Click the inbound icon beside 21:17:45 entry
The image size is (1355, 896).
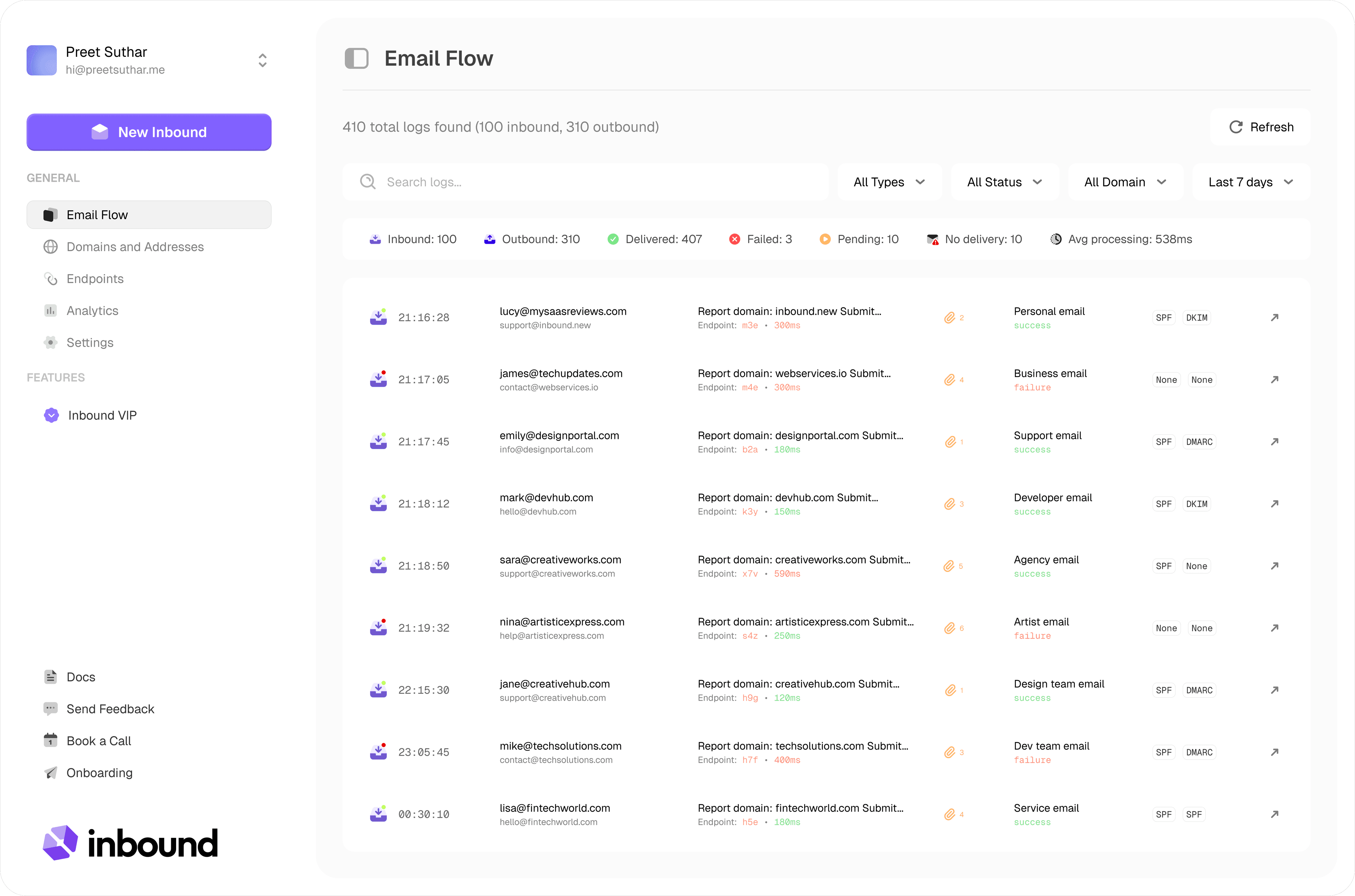point(378,442)
